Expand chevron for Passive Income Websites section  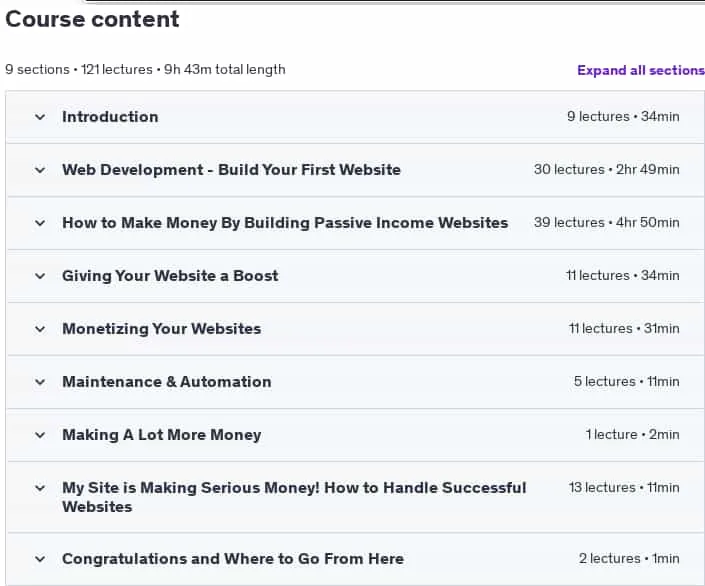coord(40,224)
